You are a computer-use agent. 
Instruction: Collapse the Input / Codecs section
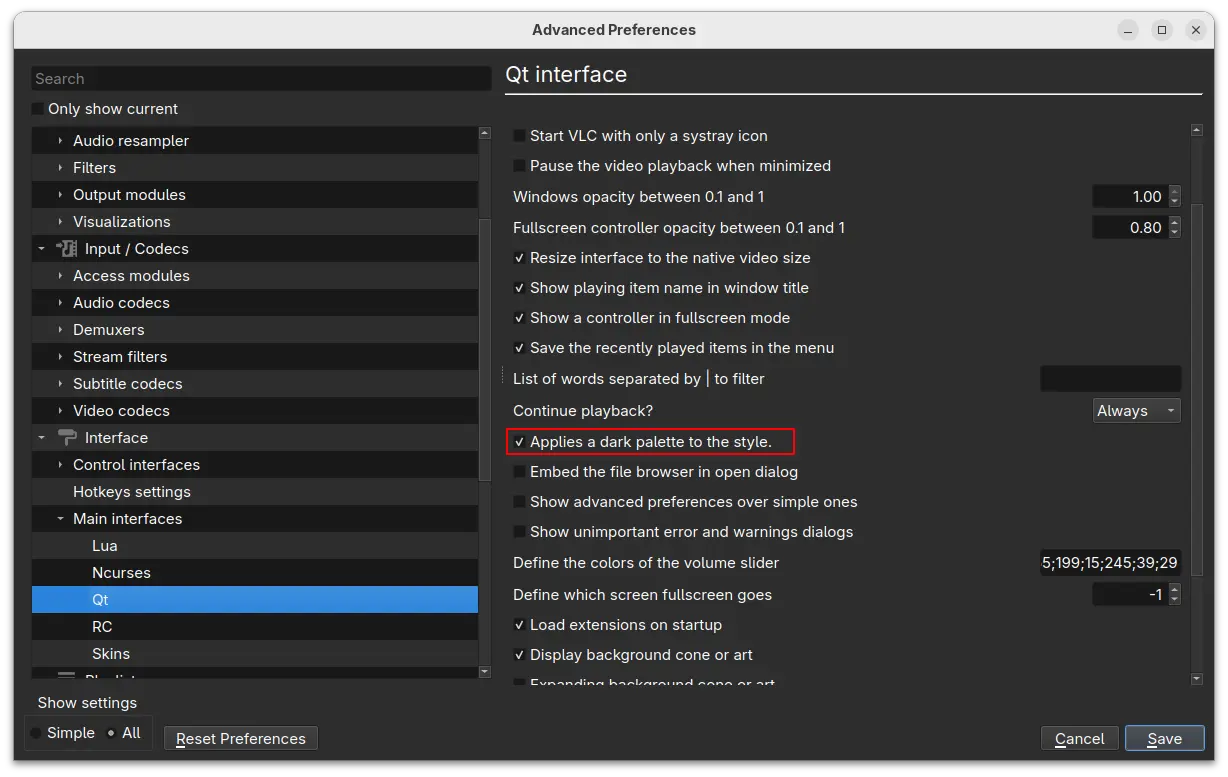pyautogui.click(x=41, y=249)
